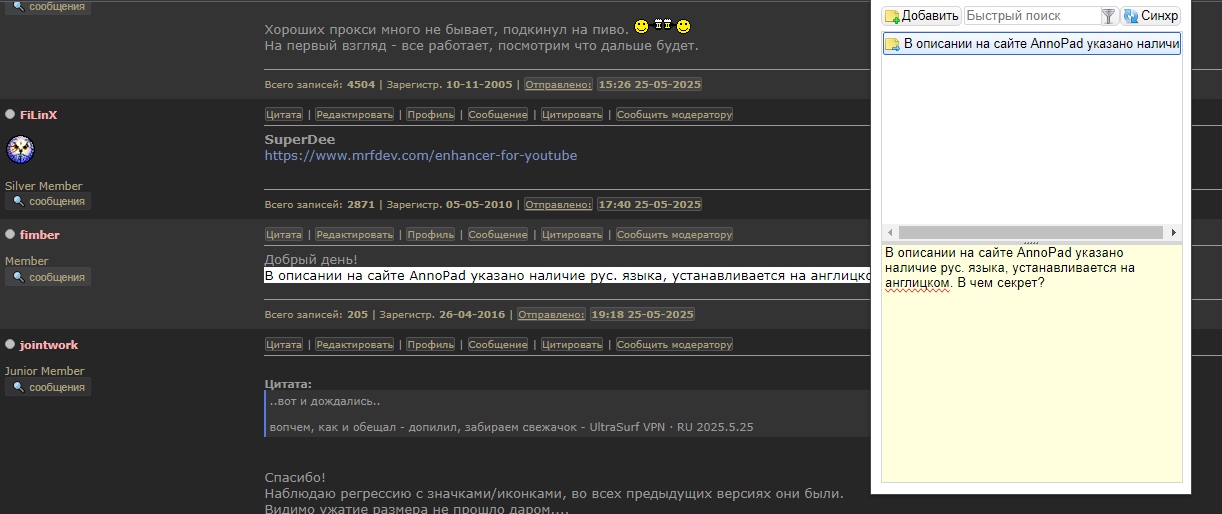Click the сообщения search button under Silver Member
Viewport: 1222px width, 514px height.
coord(48,201)
